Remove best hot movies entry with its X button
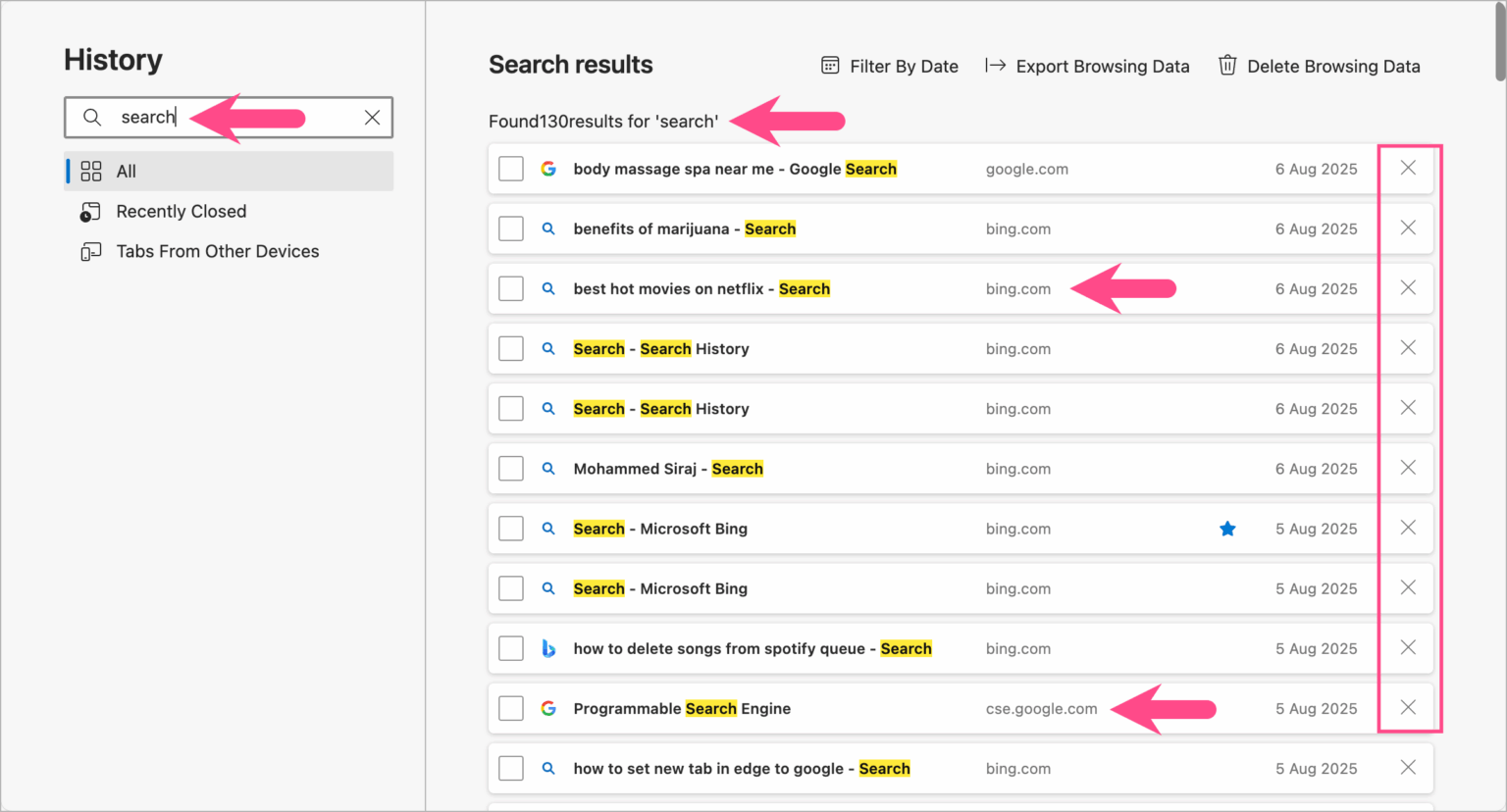This screenshot has height=812, width=1507. [1408, 287]
